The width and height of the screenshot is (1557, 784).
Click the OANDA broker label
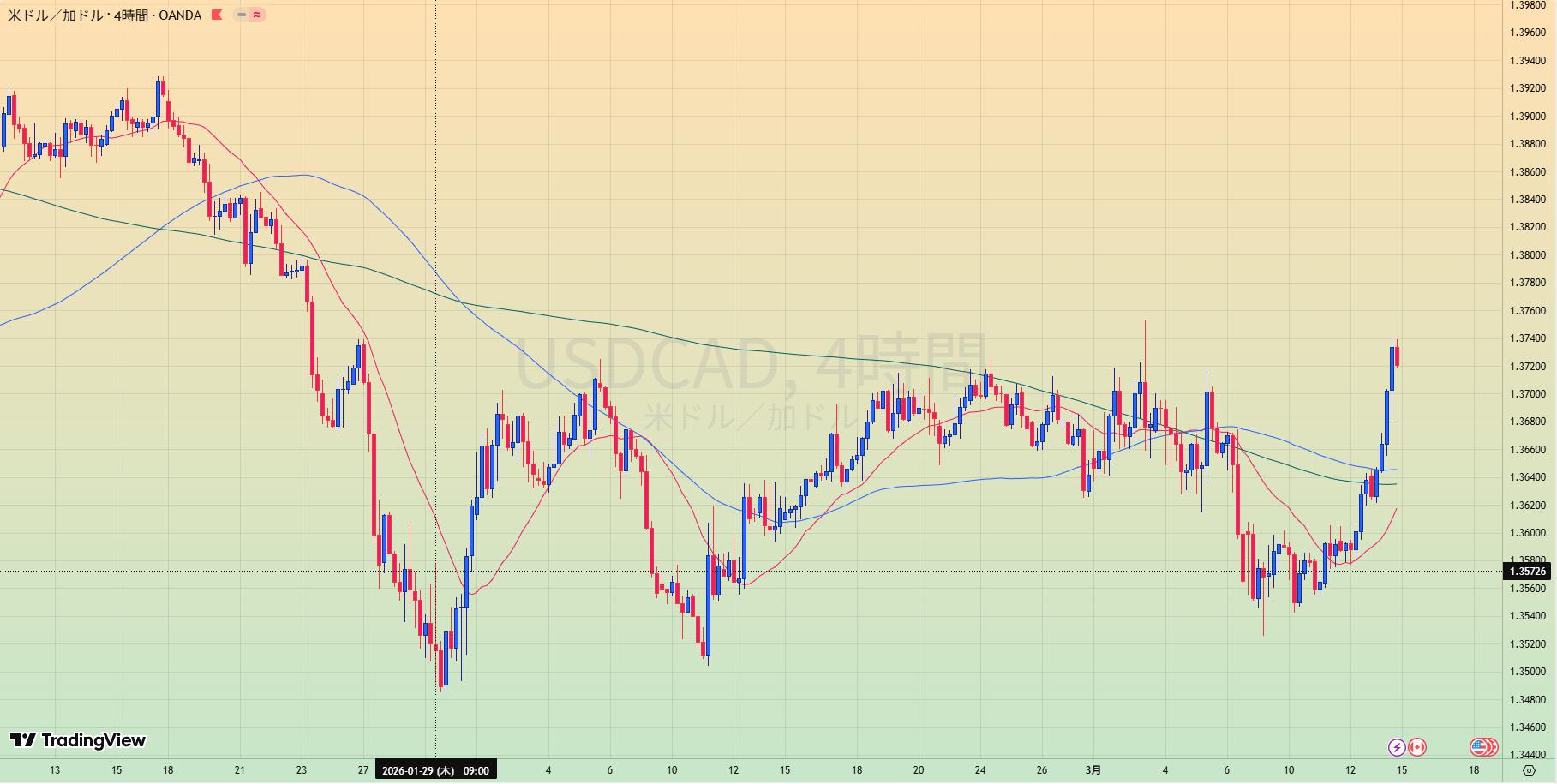coord(180,15)
